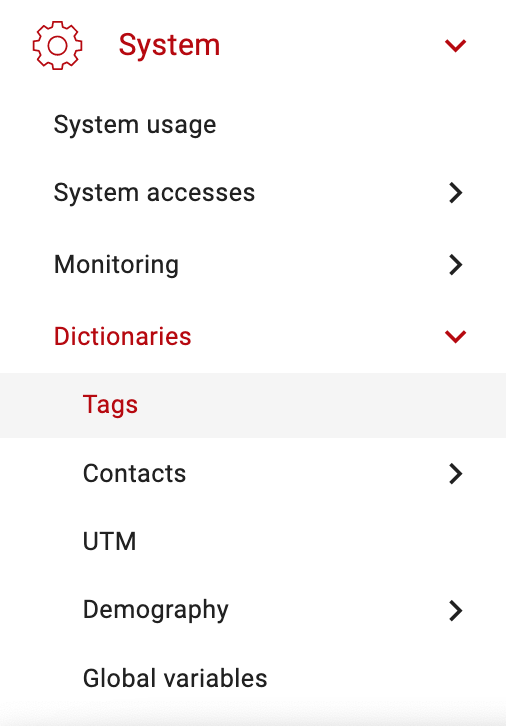Expand Demography using its chevron icon

point(456,610)
